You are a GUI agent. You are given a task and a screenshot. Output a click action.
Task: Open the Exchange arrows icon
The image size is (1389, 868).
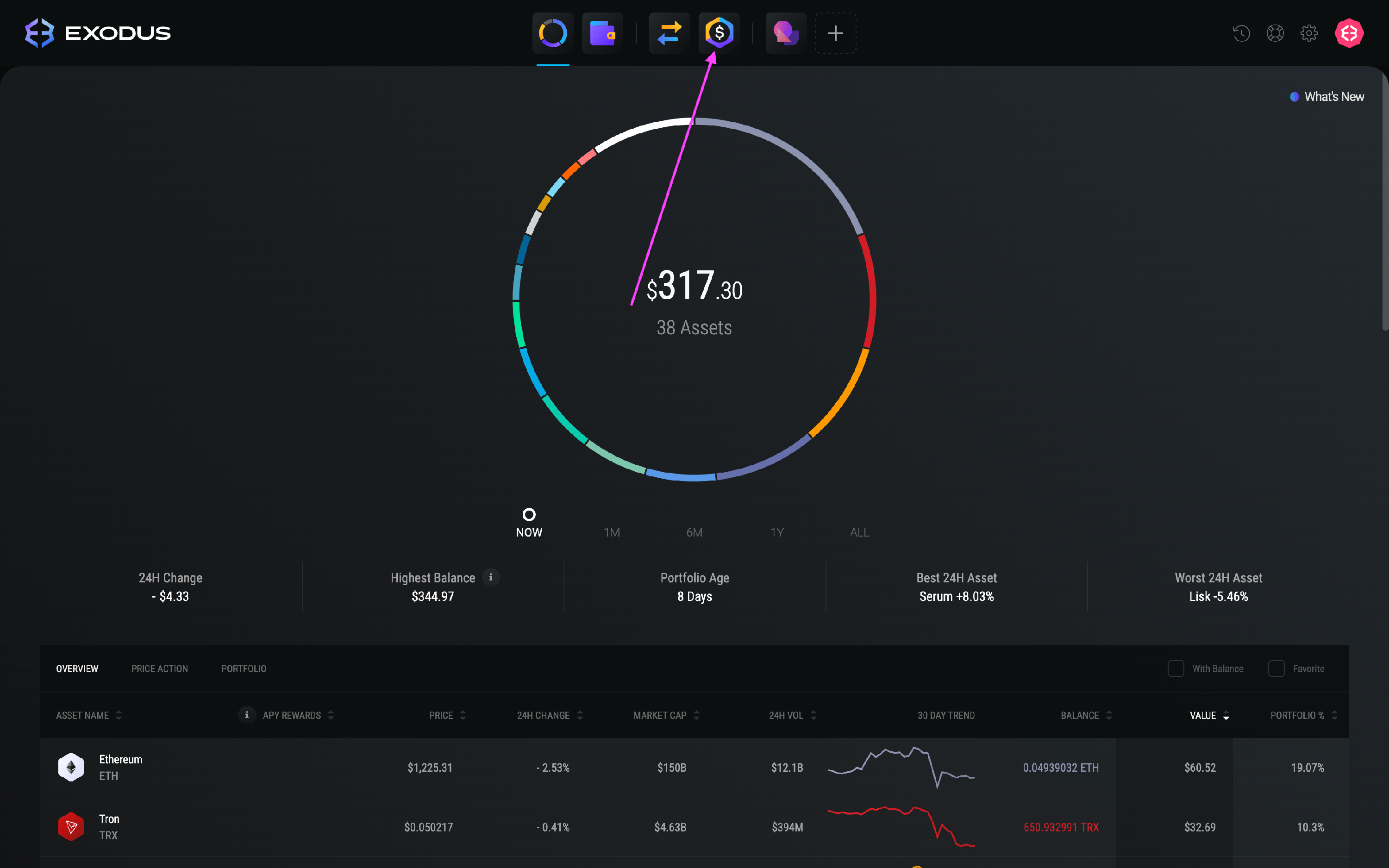point(669,33)
